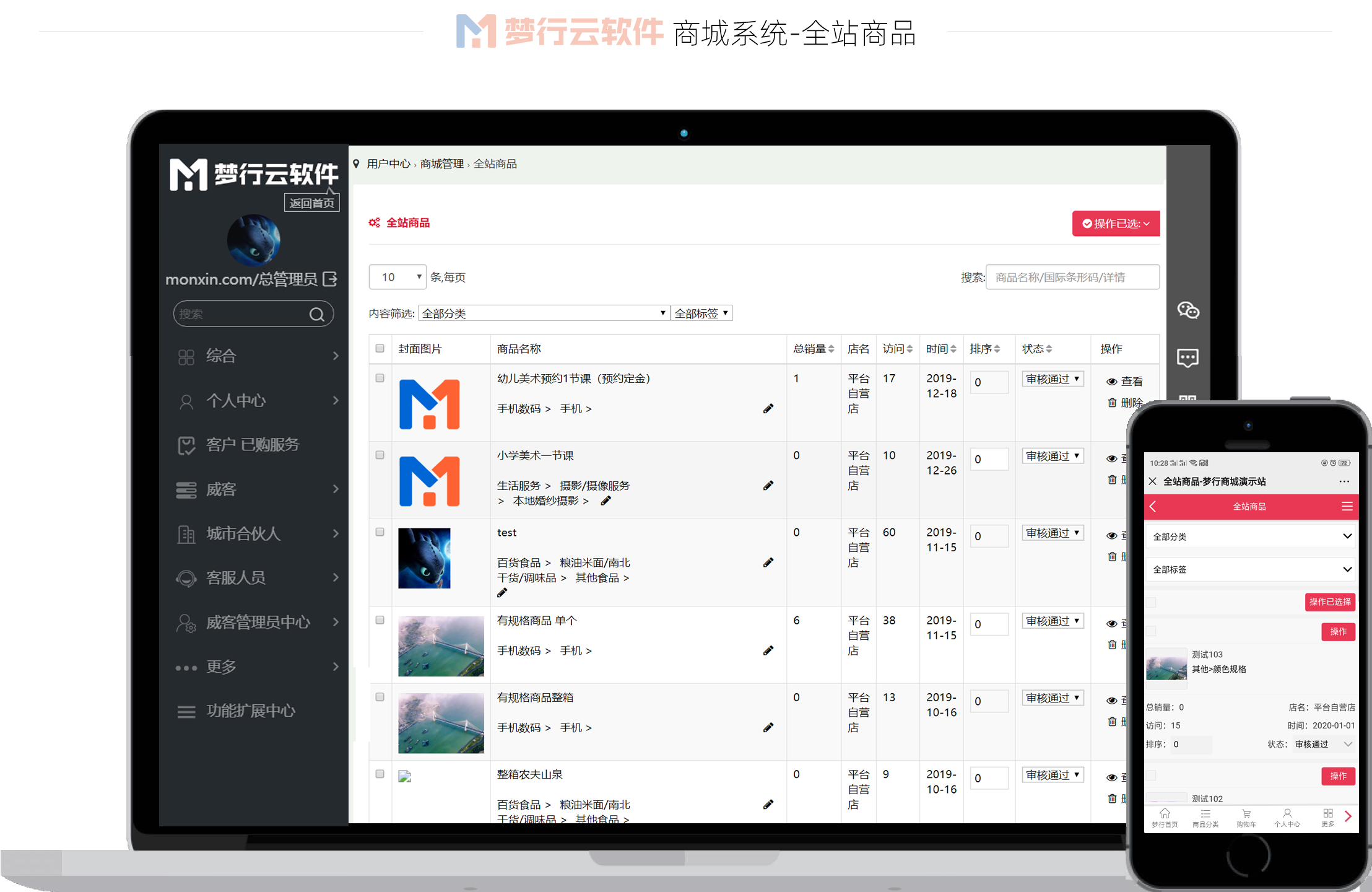Image resolution: width=1372 pixels, height=892 pixels.
Task: Tap 个人中心 icon on phone bottom bar
Action: point(1287,813)
